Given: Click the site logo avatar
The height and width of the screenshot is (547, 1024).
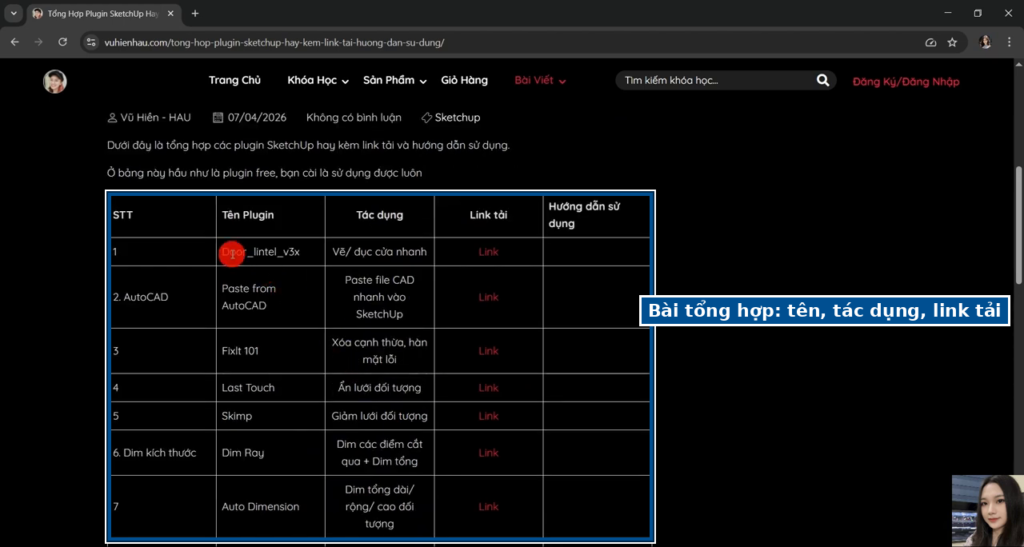Looking at the screenshot, I should coord(55,82).
